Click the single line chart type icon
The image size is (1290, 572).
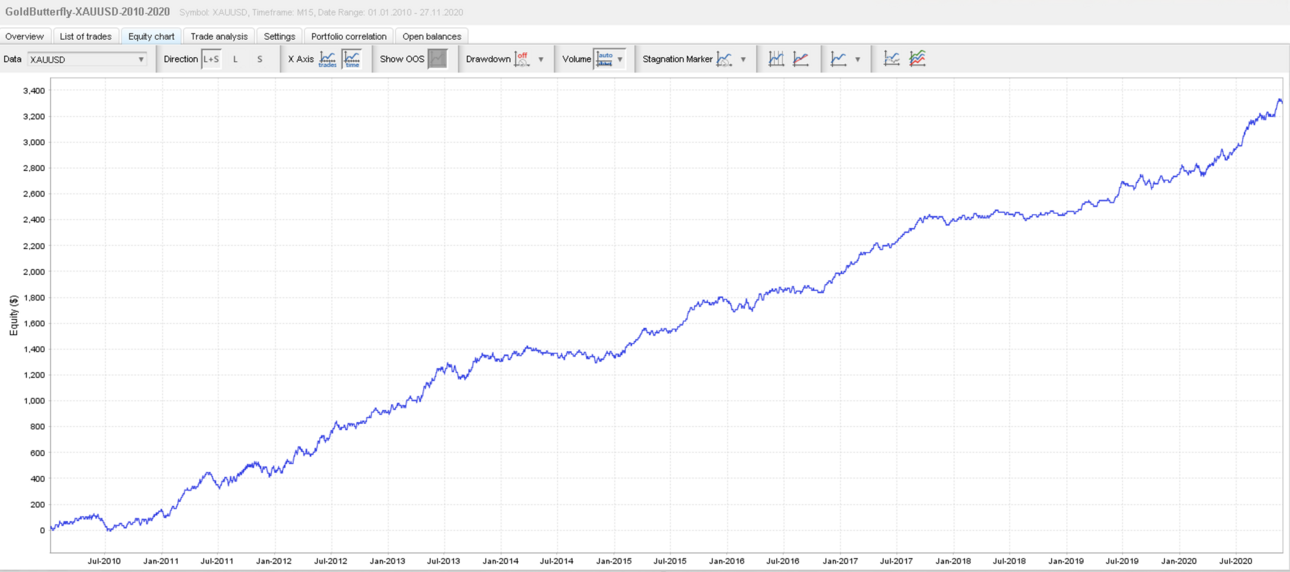[839, 59]
